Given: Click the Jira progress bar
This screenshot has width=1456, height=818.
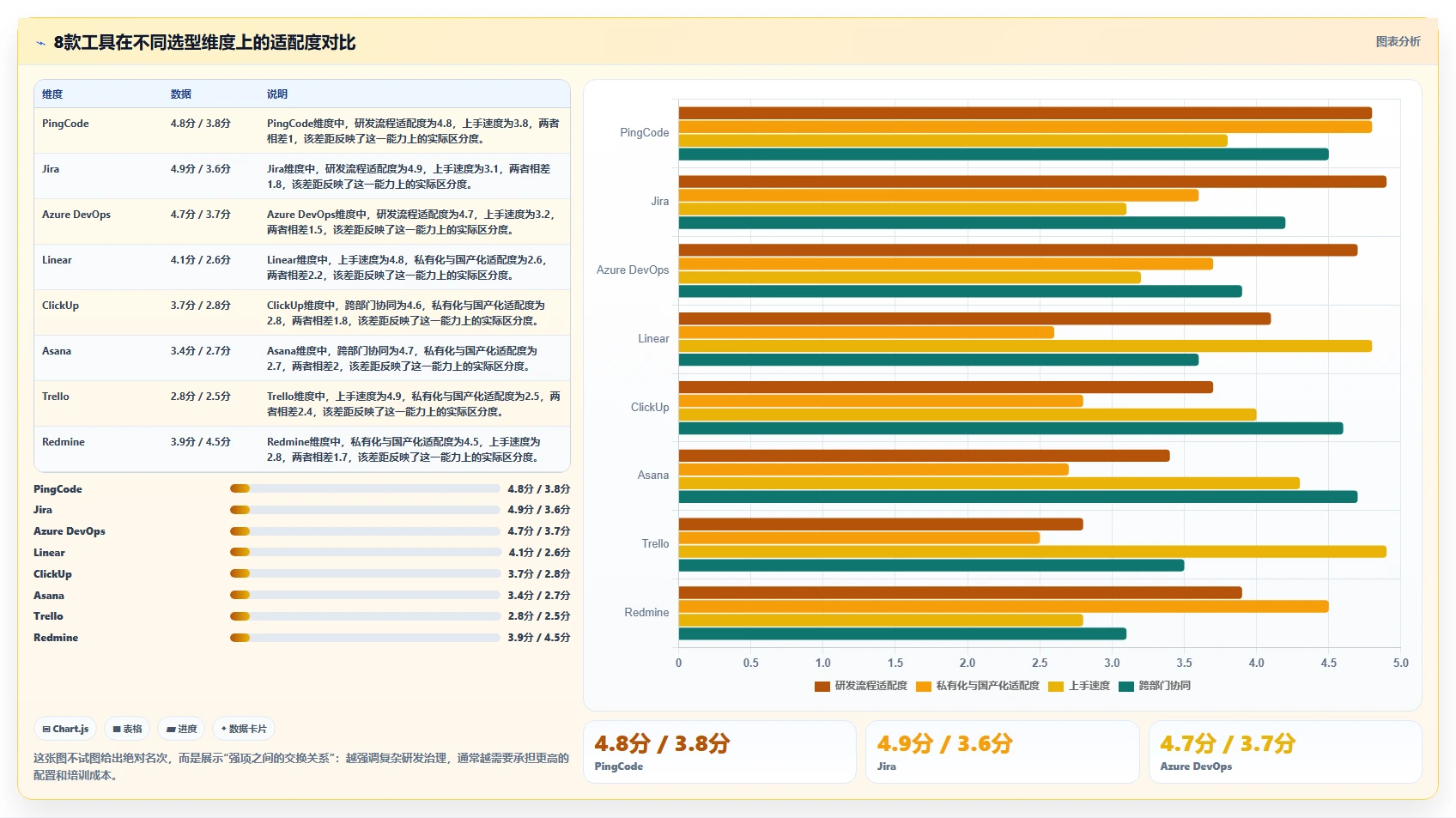Looking at the screenshot, I should [x=365, y=510].
